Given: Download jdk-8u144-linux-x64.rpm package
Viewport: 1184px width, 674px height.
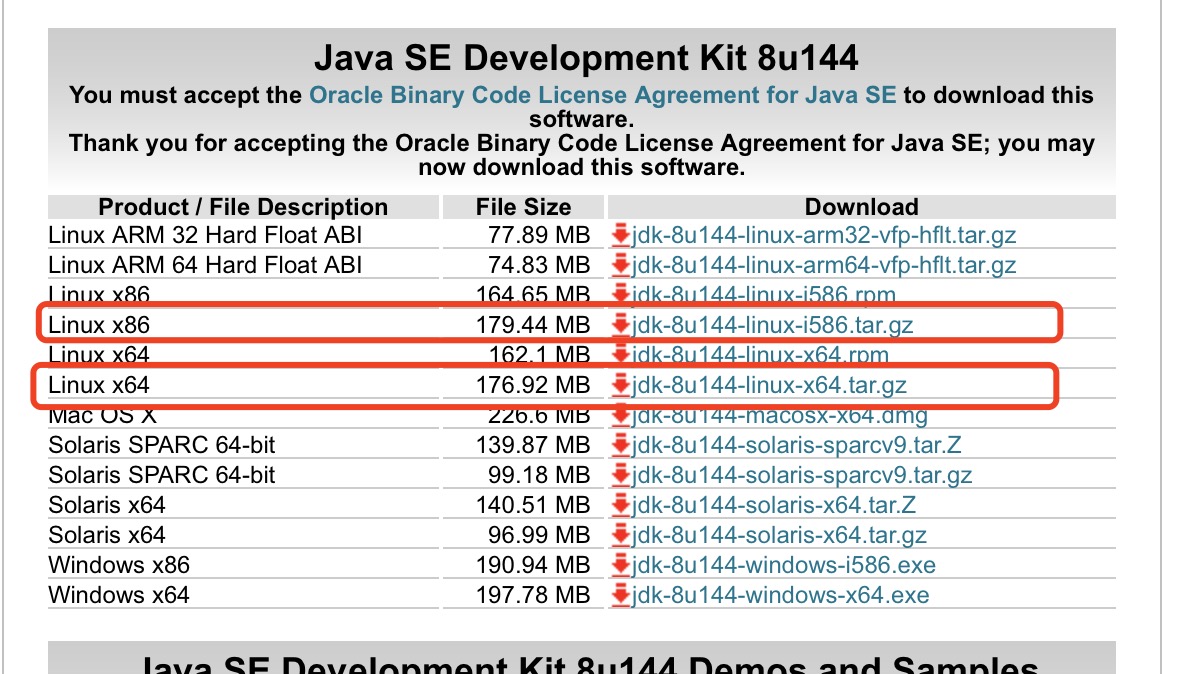Looking at the screenshot, I should click(x=760, y=355).
